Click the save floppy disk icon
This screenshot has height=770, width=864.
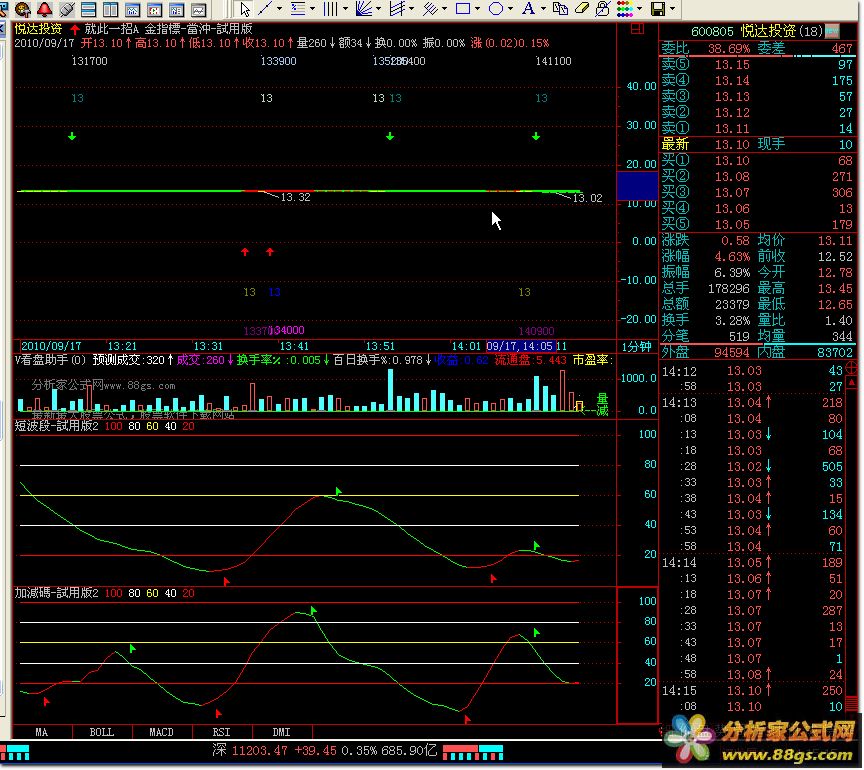pos(657,8)
